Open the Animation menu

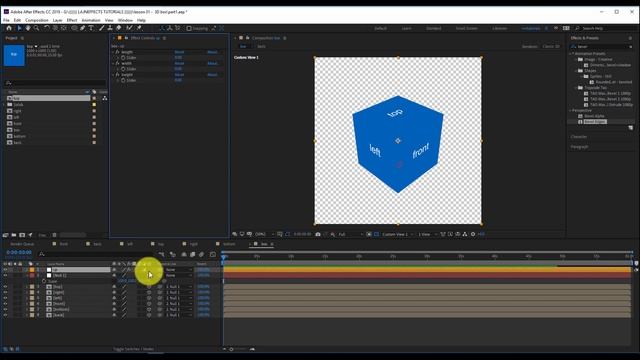(91, 20)
